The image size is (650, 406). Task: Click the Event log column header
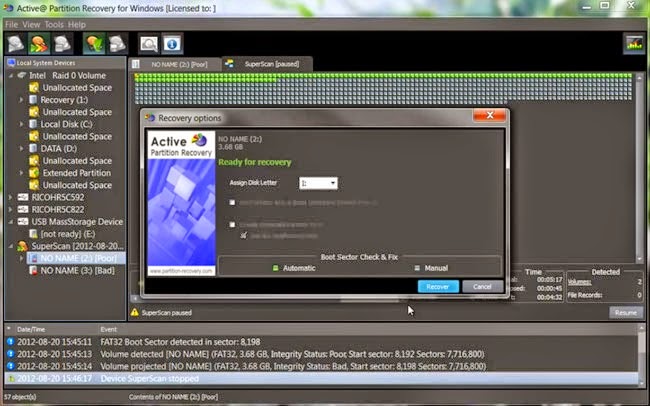coord(108,330)
